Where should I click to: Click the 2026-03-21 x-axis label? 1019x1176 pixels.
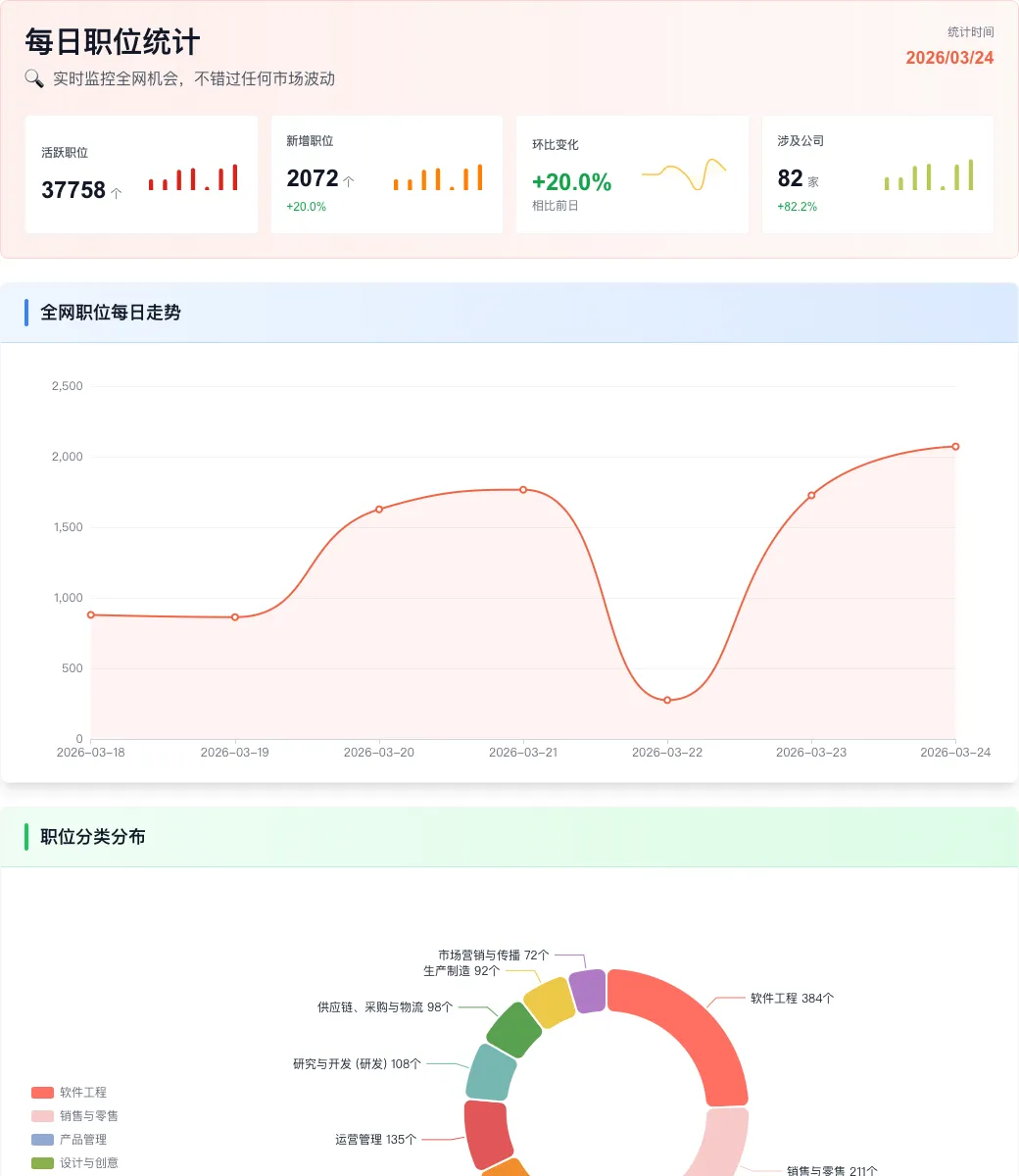[523, 753]
